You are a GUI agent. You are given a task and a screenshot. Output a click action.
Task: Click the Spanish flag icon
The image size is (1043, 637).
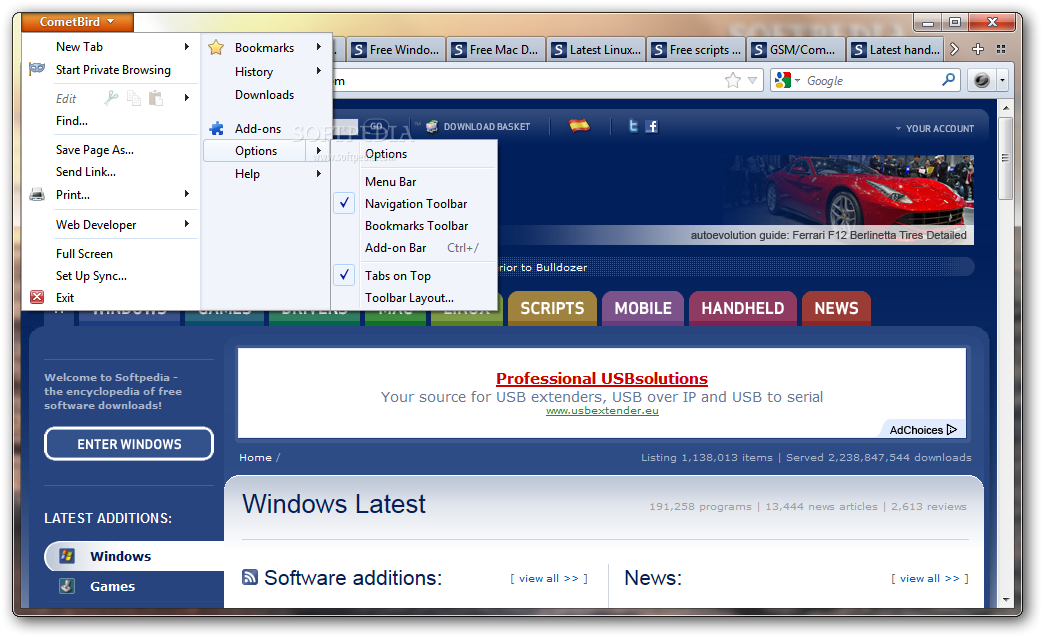click(x=579, y=125)
